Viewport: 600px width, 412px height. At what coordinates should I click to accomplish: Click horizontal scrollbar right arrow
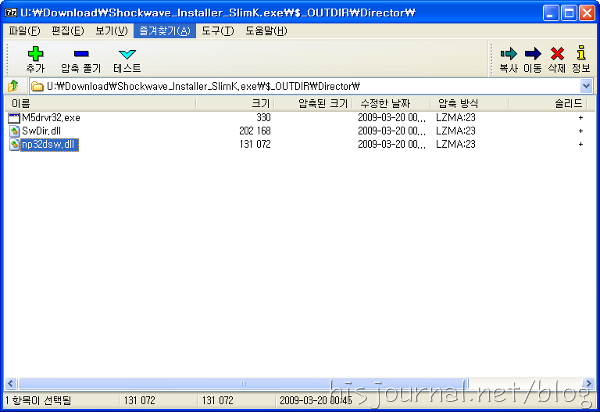[x=588, y=383]
